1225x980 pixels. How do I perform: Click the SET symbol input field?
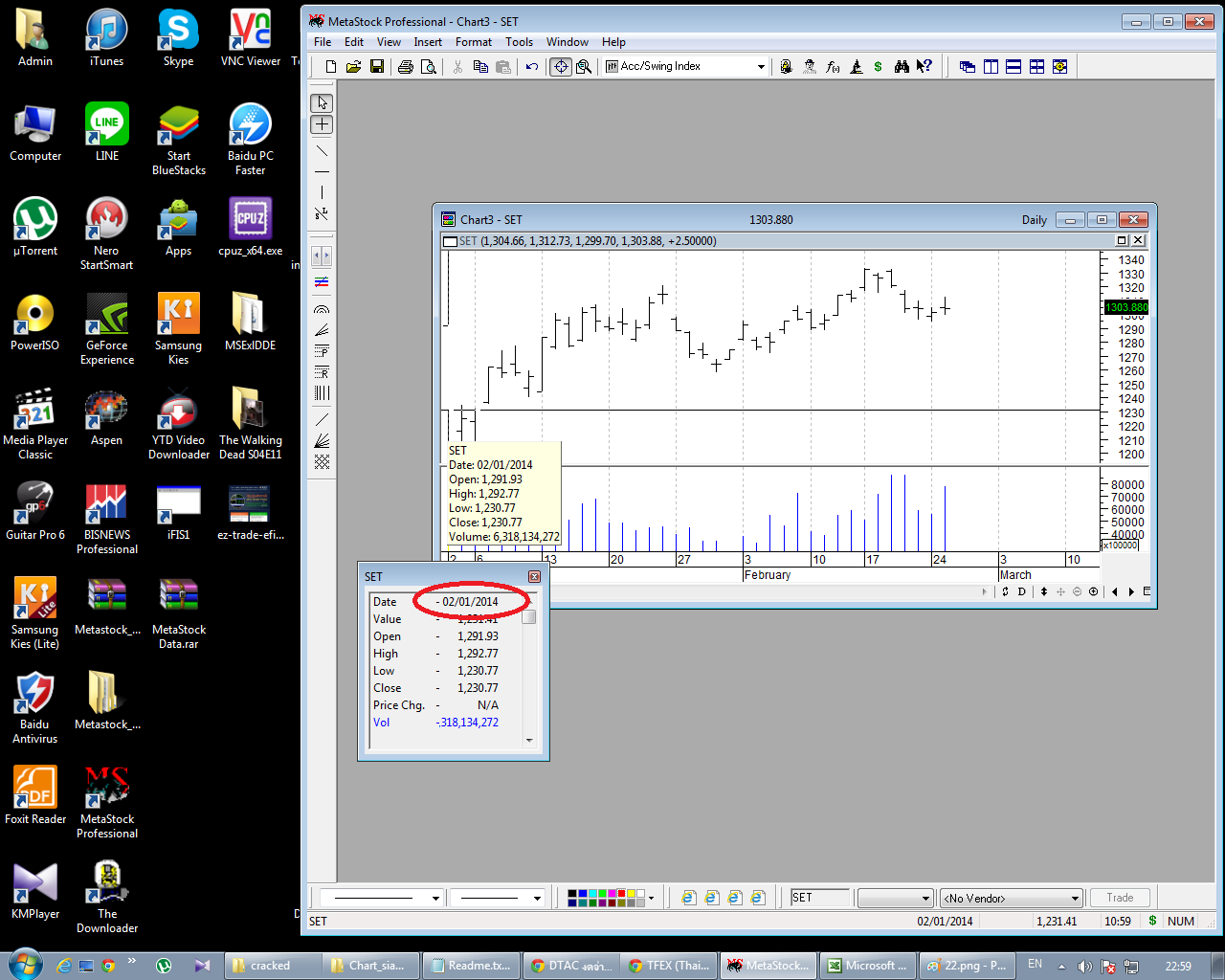(819, 898)
